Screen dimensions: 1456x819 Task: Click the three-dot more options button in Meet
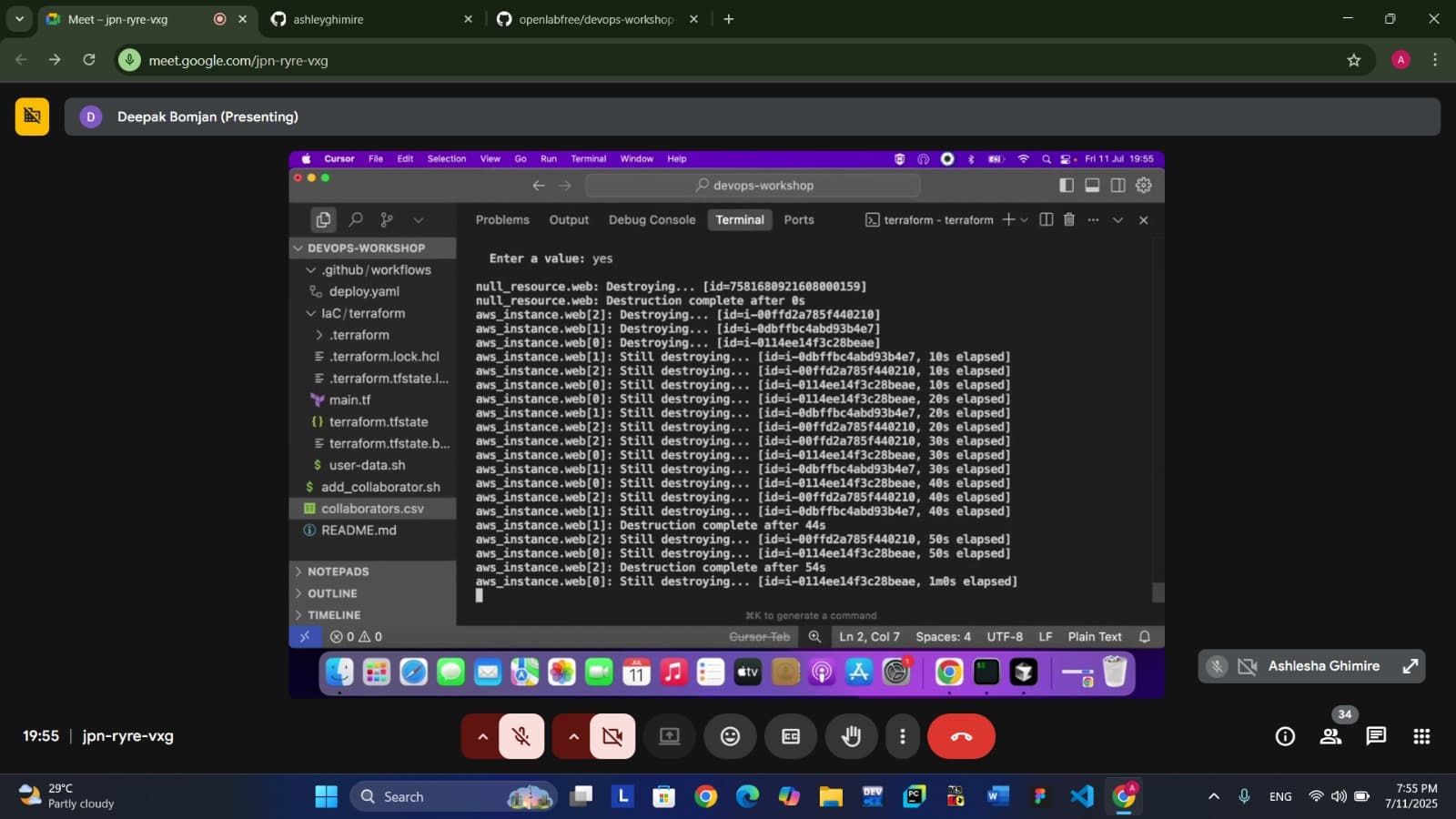[x=902, y=736]
